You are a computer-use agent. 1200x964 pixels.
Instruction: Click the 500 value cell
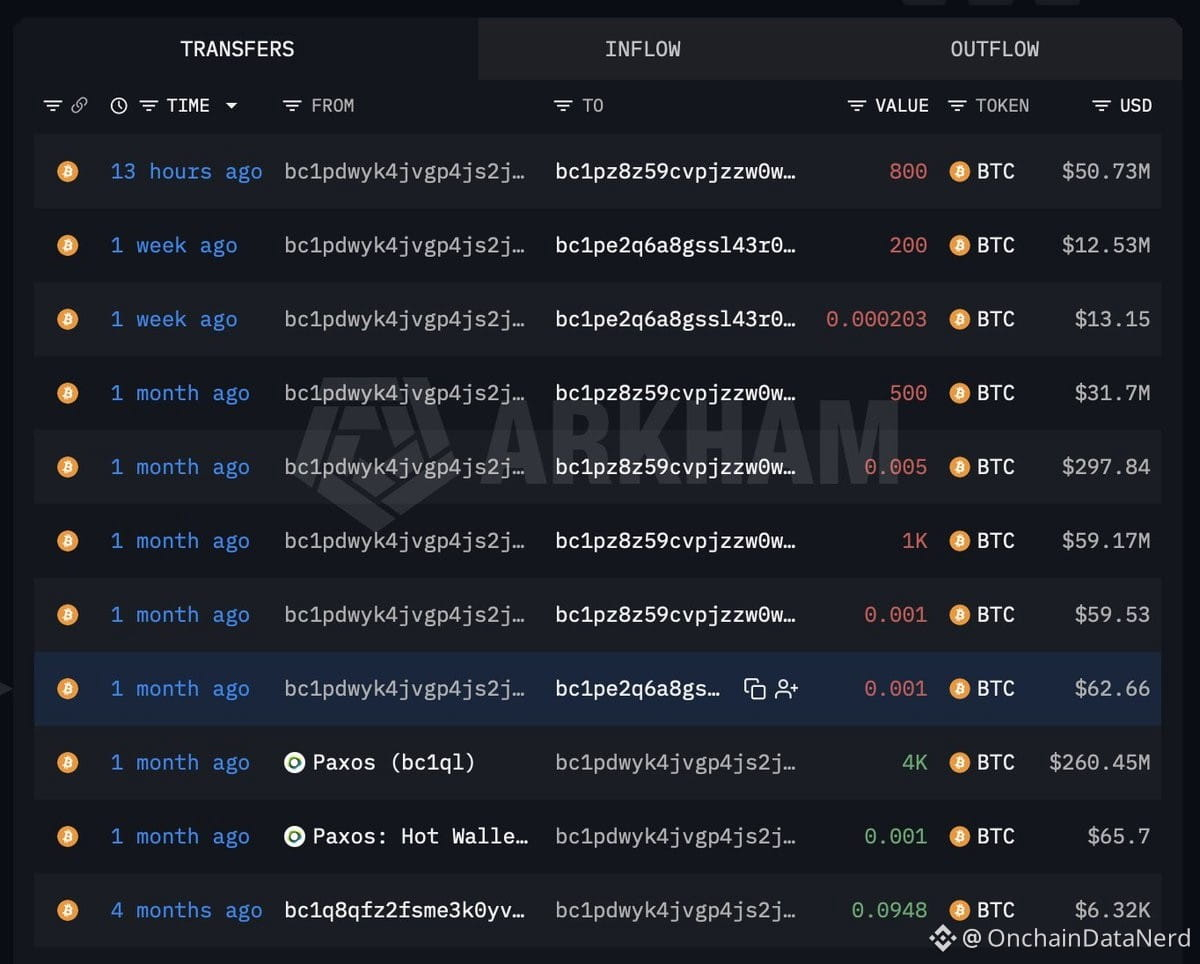click(908, 393)
